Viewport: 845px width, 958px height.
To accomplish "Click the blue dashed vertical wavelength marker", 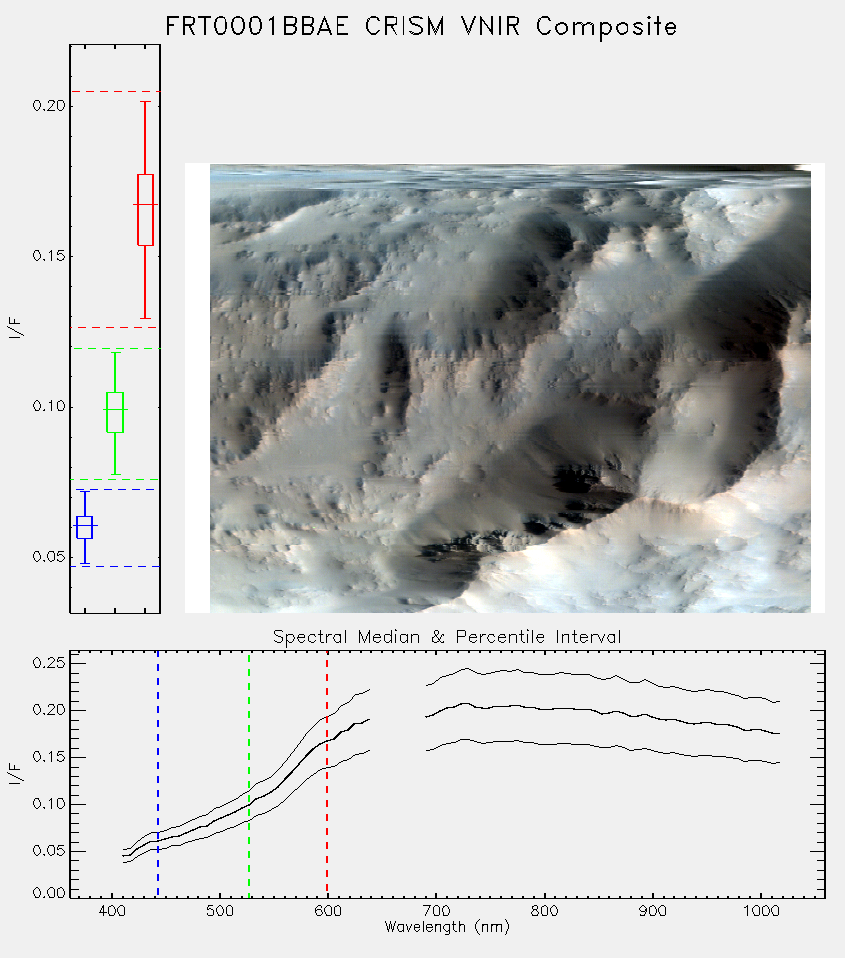I will (x=158, y=773).
